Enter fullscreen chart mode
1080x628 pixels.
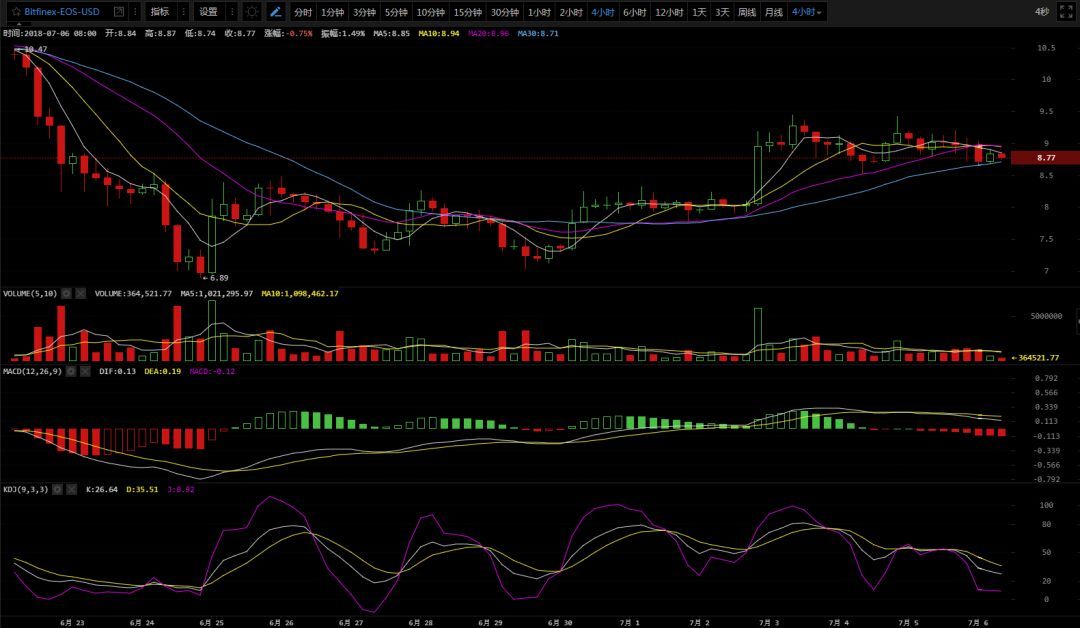[x=1066, y=12]
